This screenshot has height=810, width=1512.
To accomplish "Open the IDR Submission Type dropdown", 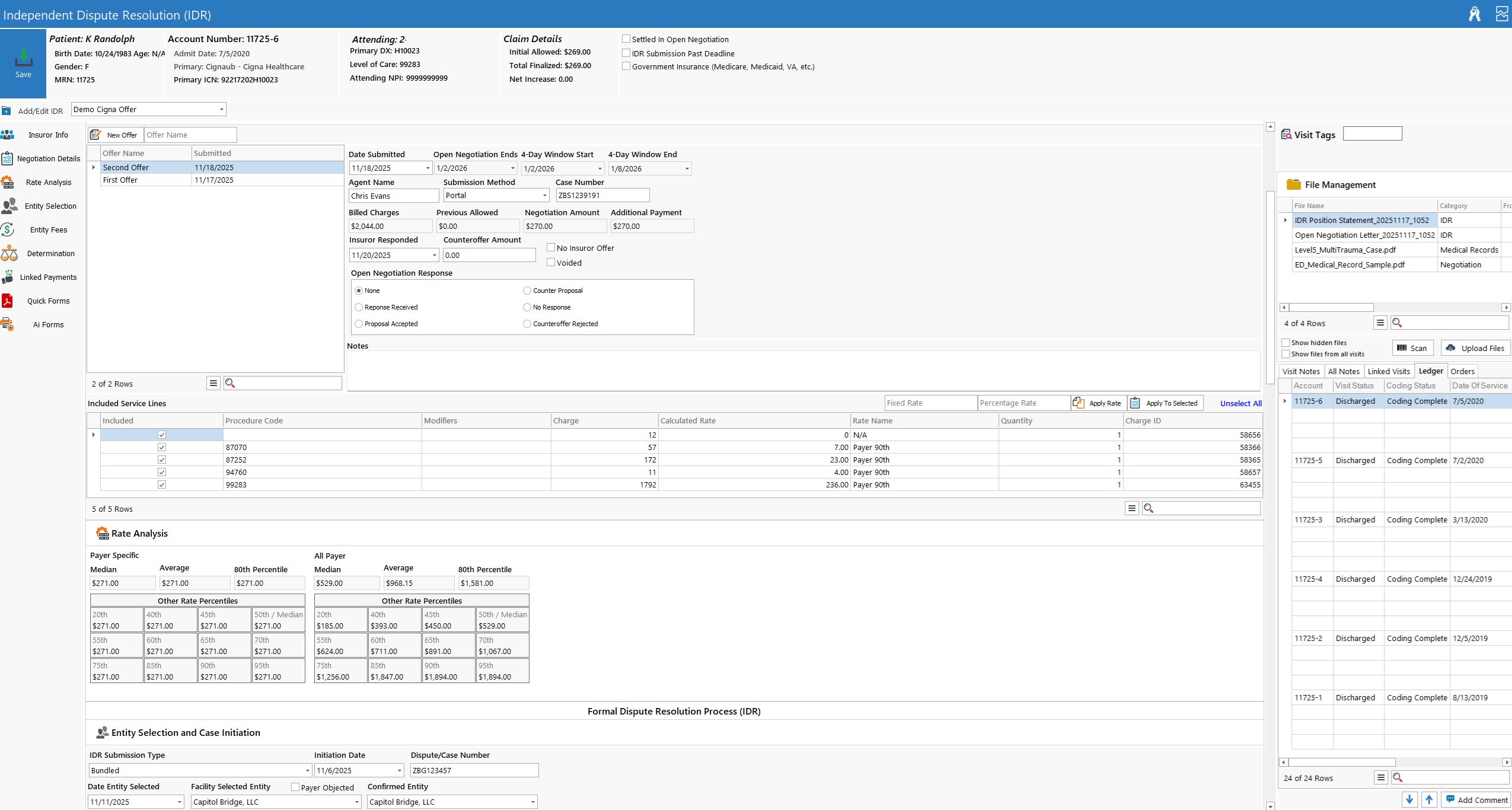I will tap(307, 770).
